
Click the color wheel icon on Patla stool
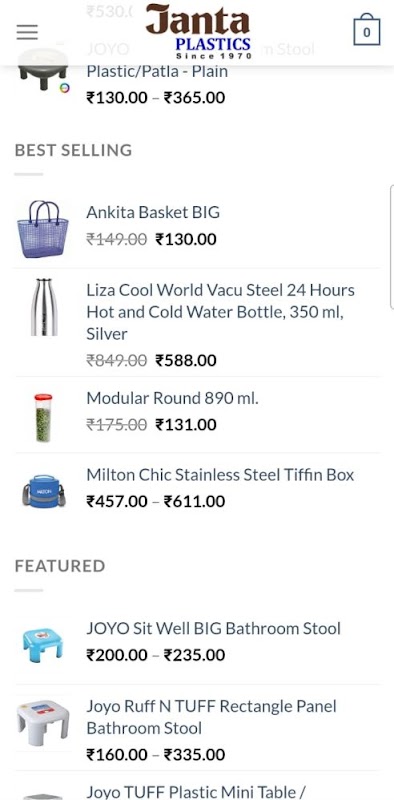point(64,88)
